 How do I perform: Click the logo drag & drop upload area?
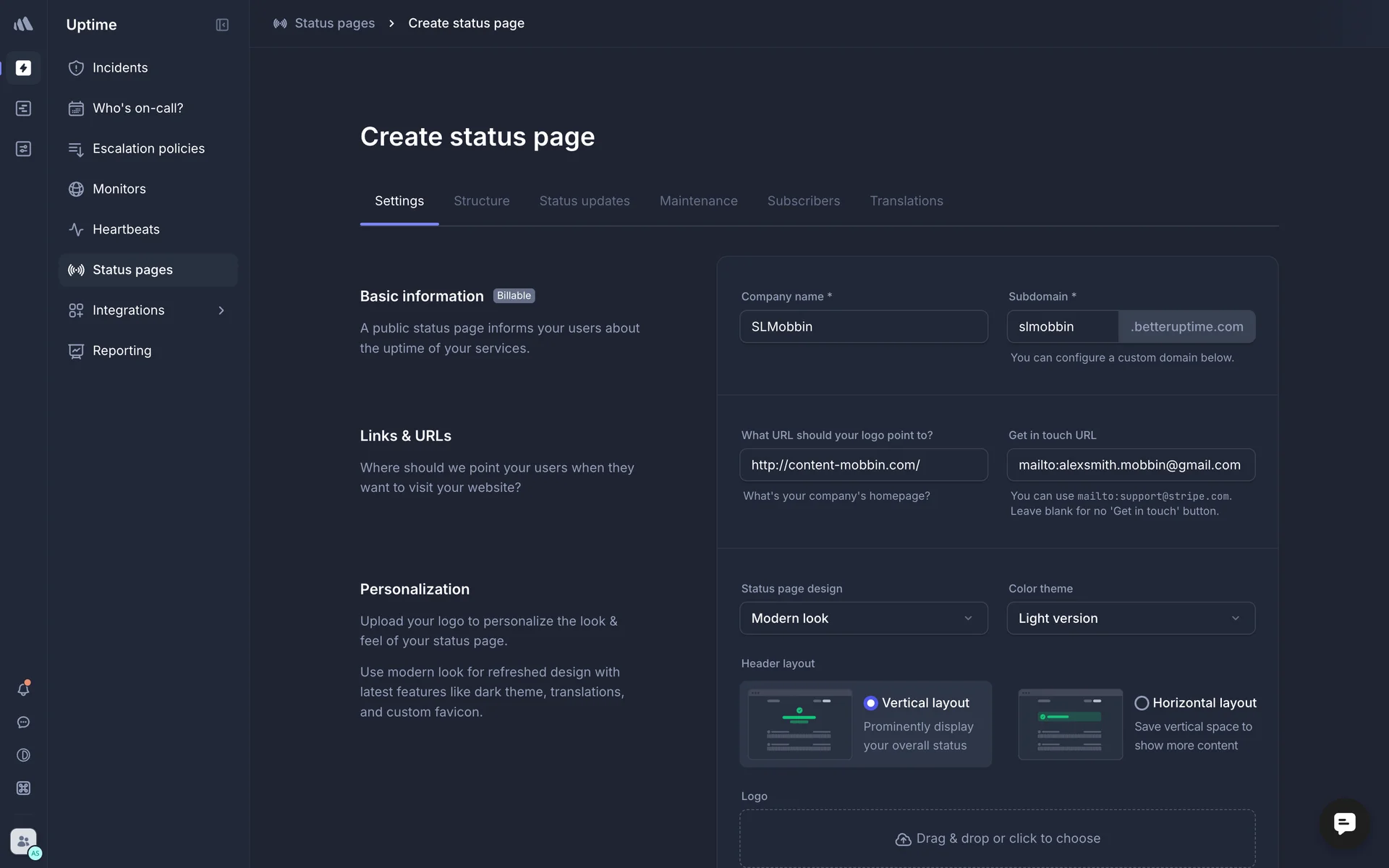(x=997, y=838)
